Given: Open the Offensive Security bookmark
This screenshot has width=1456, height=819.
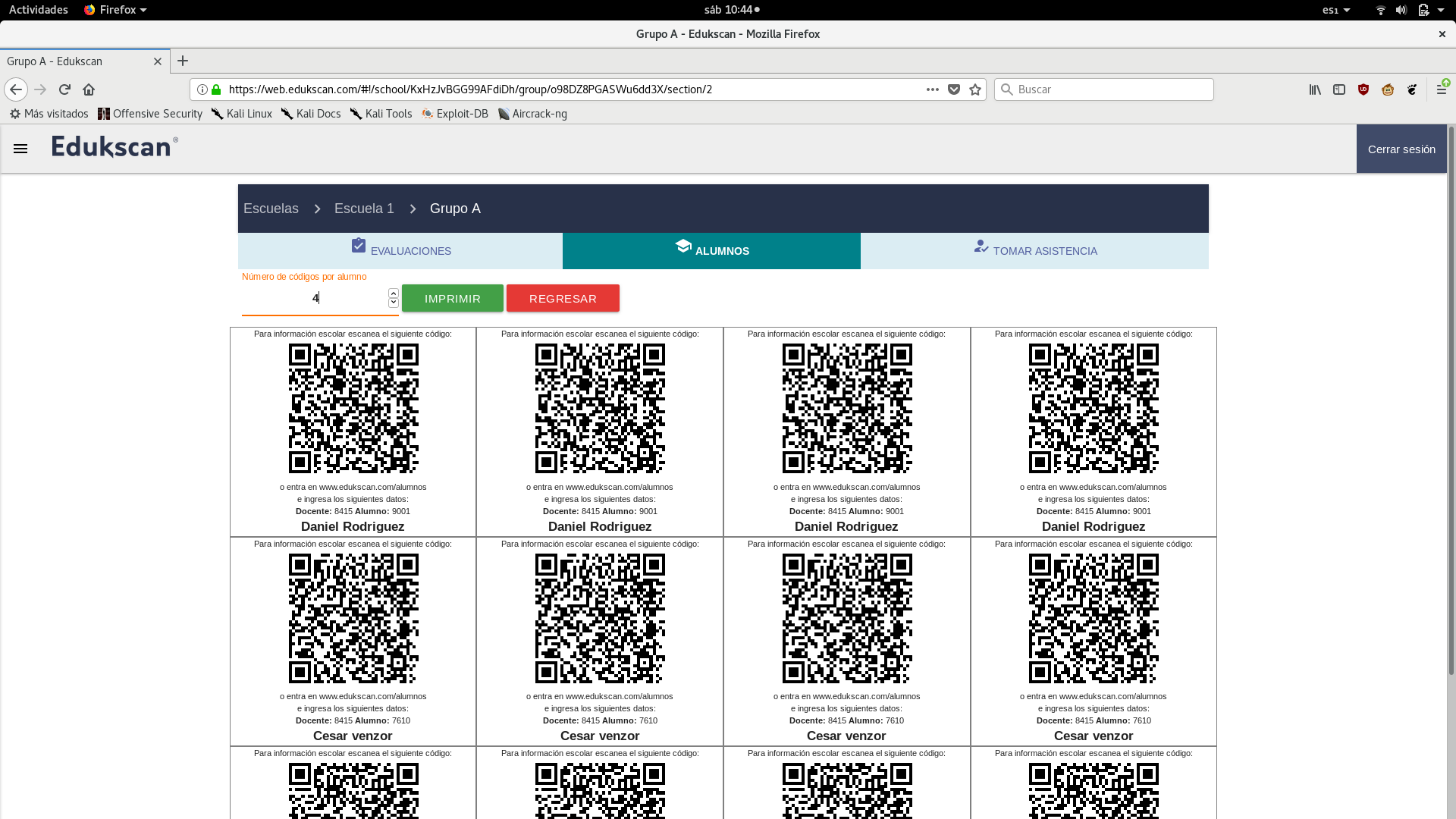Looking at the screenshot, I should point(150,114).
